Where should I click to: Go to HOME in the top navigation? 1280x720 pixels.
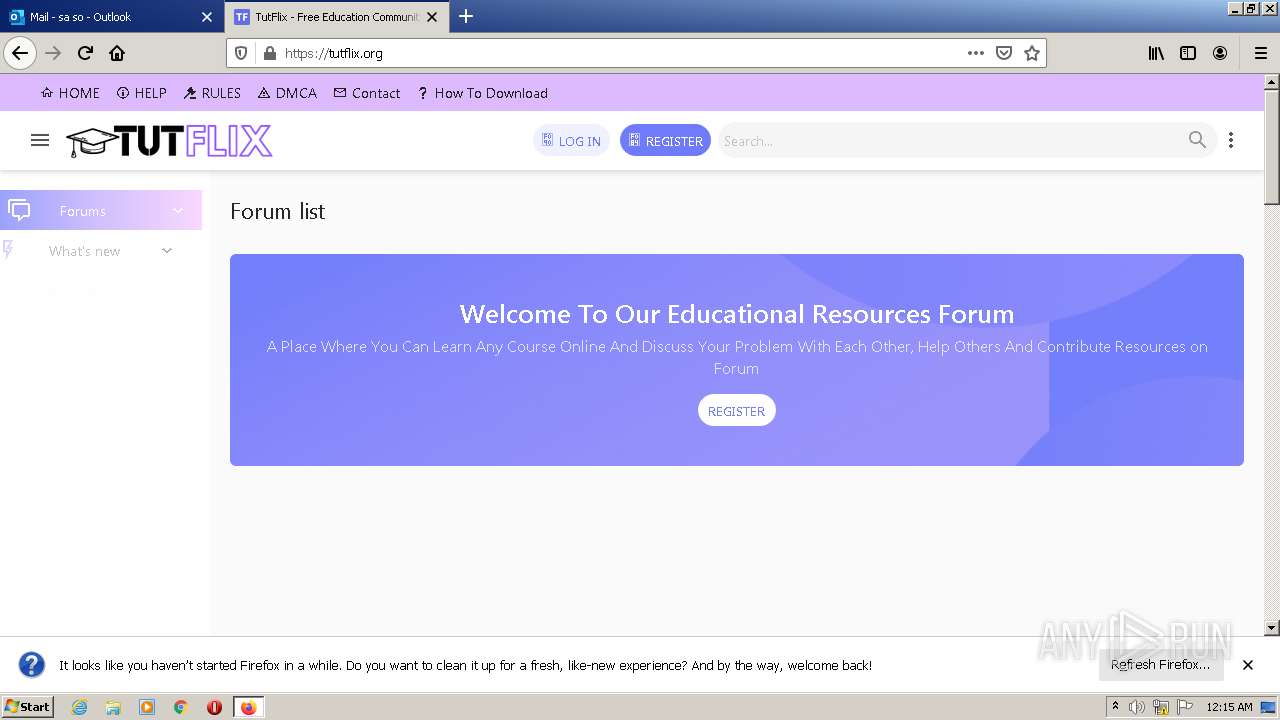click(x=70, y=93)
